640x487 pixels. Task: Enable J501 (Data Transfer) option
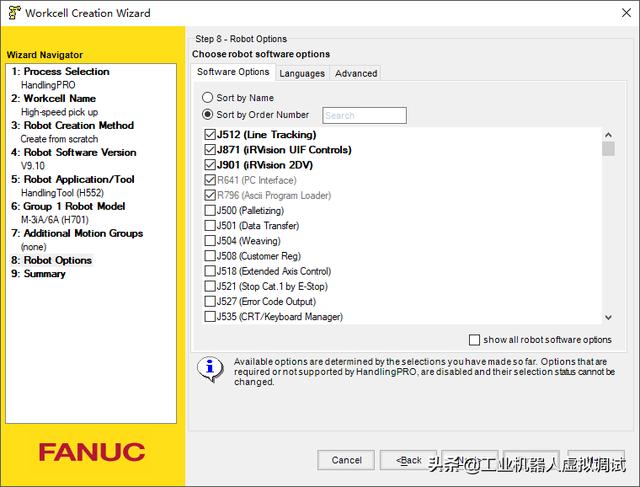pyautogui.click(x=210, y=225)
